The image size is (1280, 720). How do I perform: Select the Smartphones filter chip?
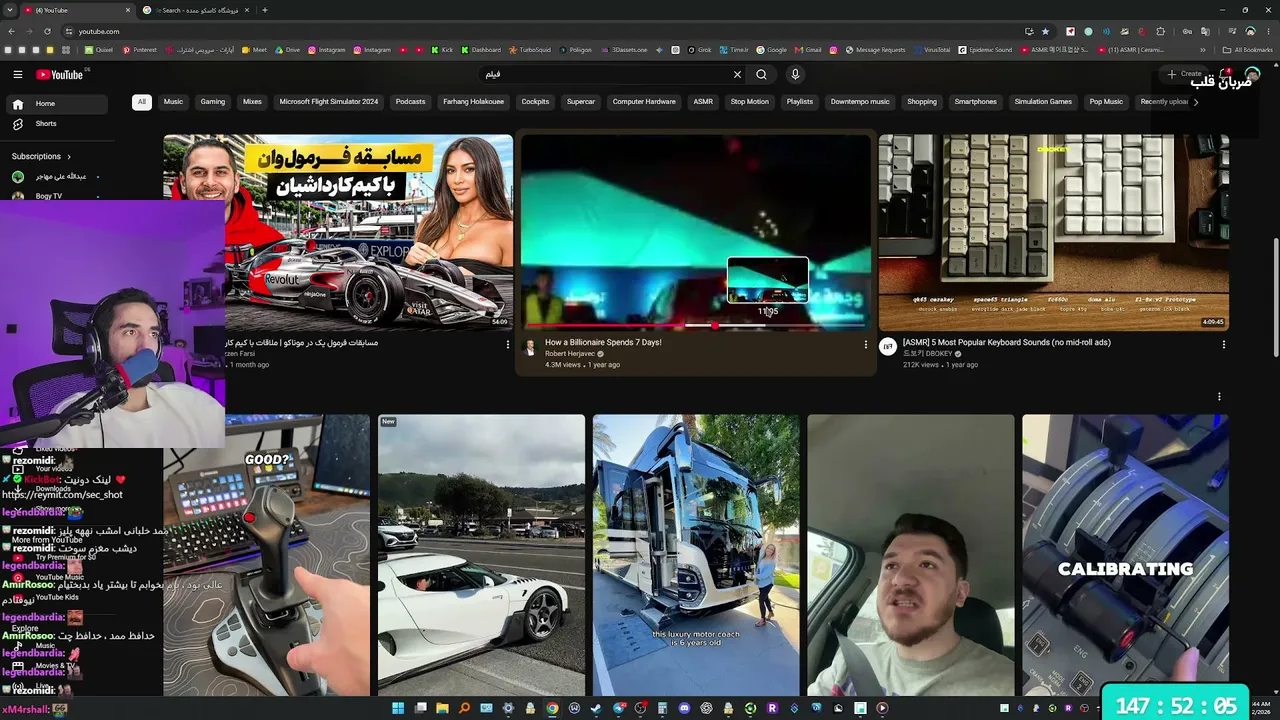pyautogui.click(x=976, y=102)
